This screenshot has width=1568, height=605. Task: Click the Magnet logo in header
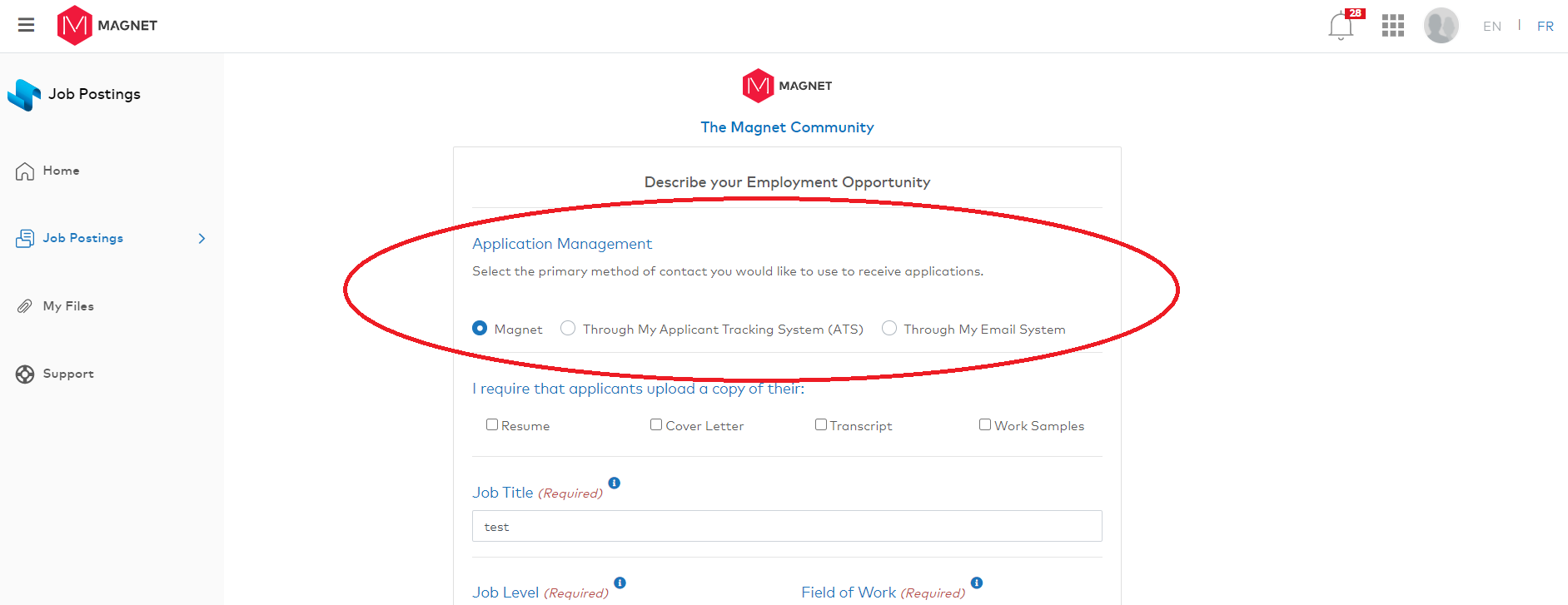(107, 25)
